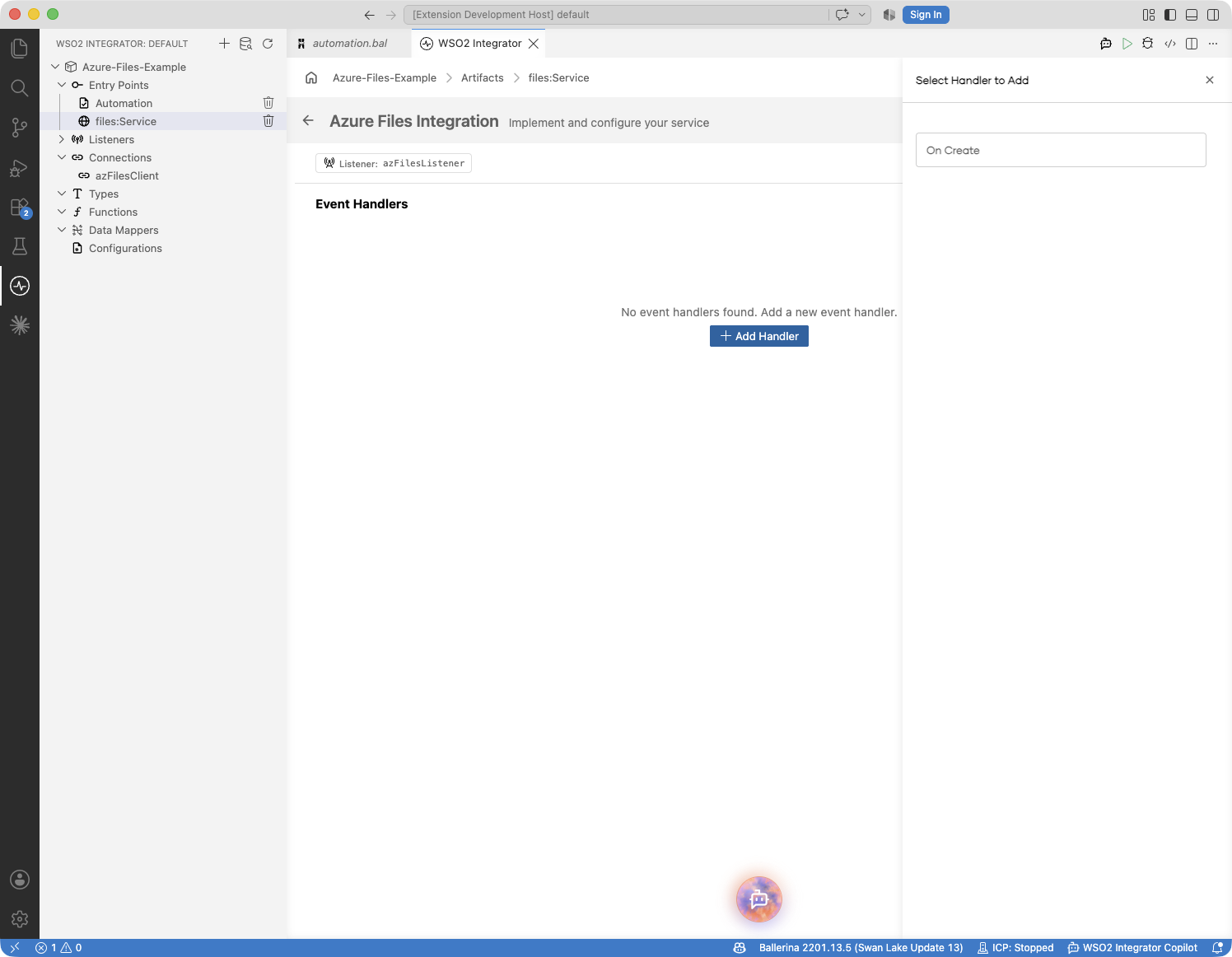Click the Sign In button
The image size is (1232, 957).
(926, 15)
